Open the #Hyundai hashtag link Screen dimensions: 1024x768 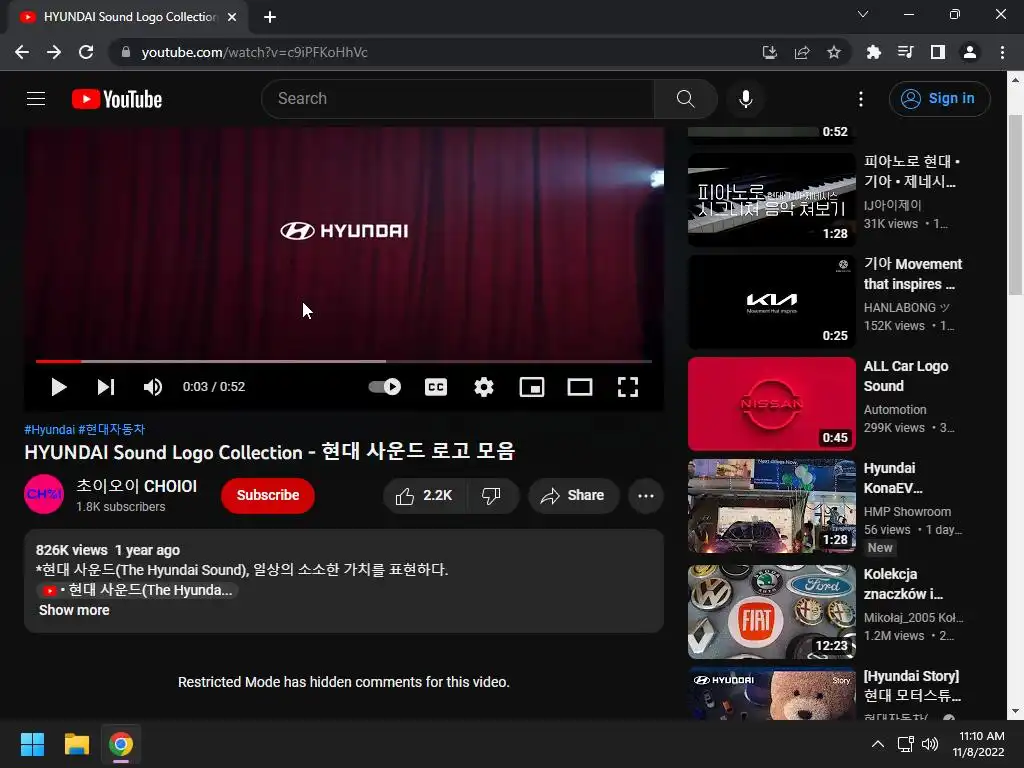[x=50, y=429]
